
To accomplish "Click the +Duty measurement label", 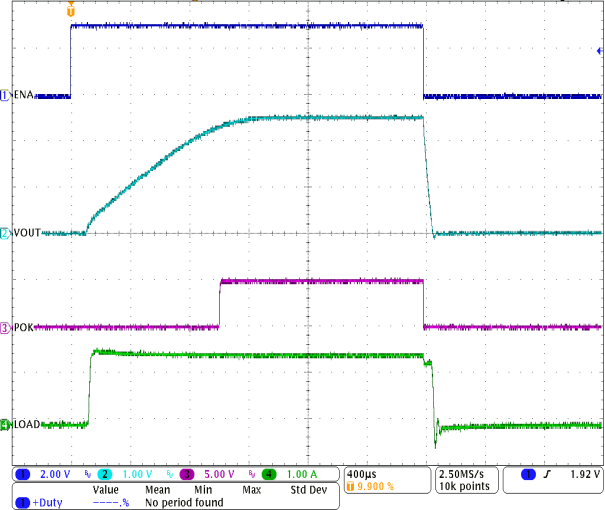I will coord(47,502).
